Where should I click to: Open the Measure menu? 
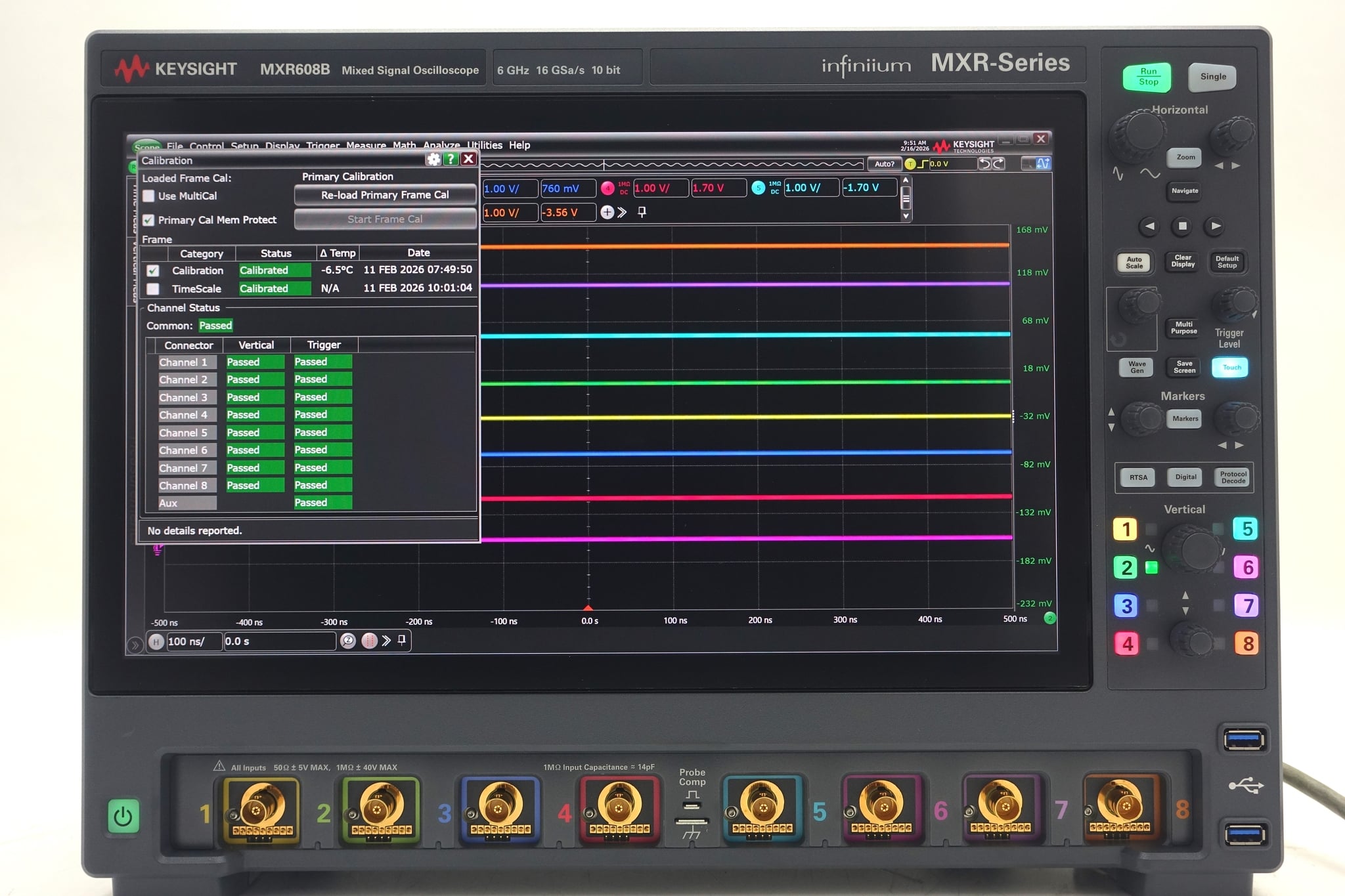point(366,145)
